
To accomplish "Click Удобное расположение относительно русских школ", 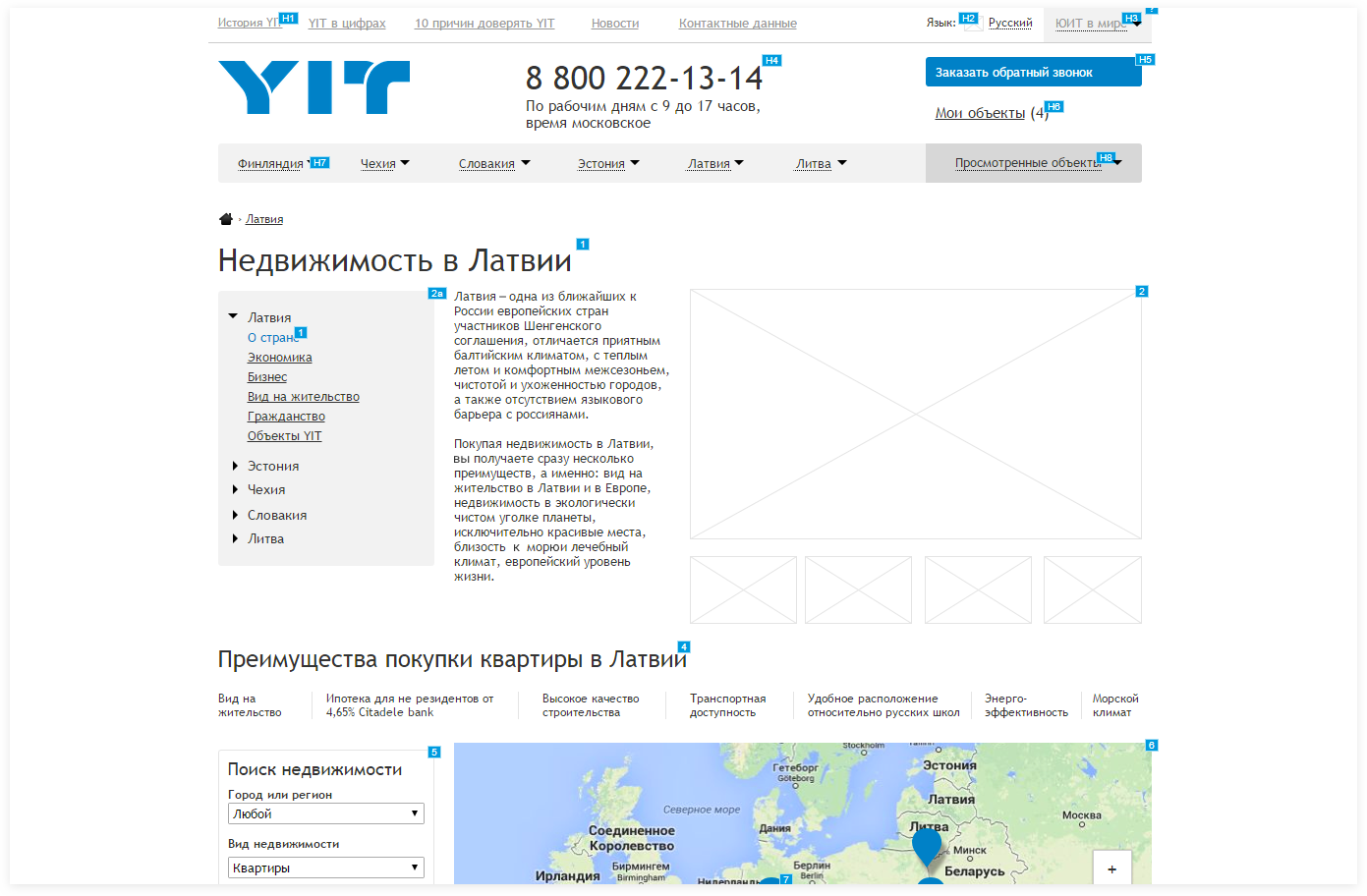I will pos(883,705).
